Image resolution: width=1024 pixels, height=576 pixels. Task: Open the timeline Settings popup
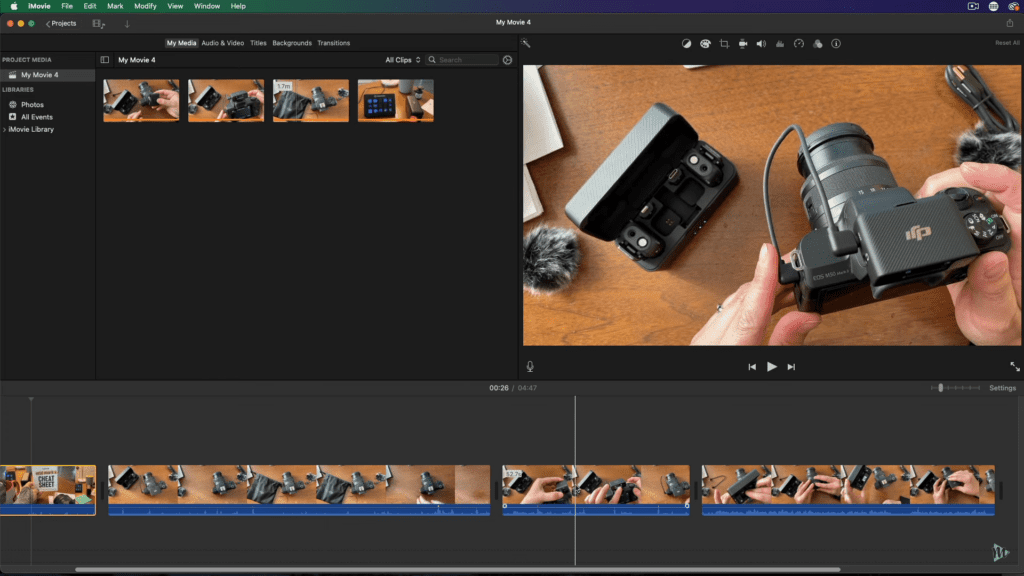[x=1002, y=388]
